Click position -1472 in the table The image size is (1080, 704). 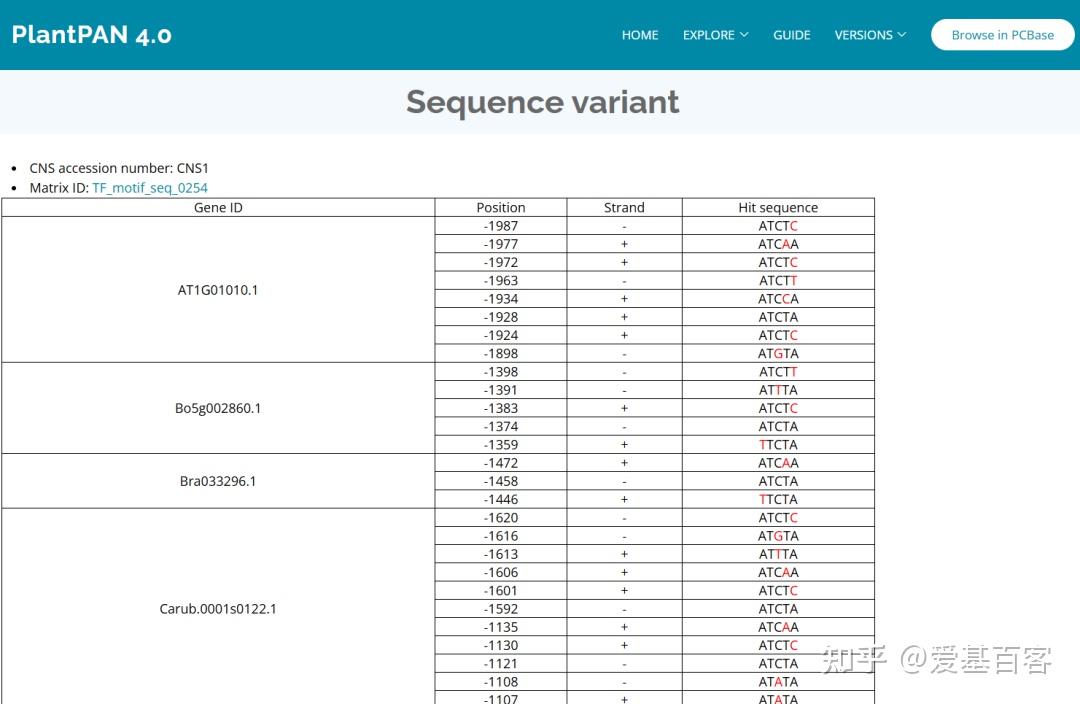coord(501,463)
